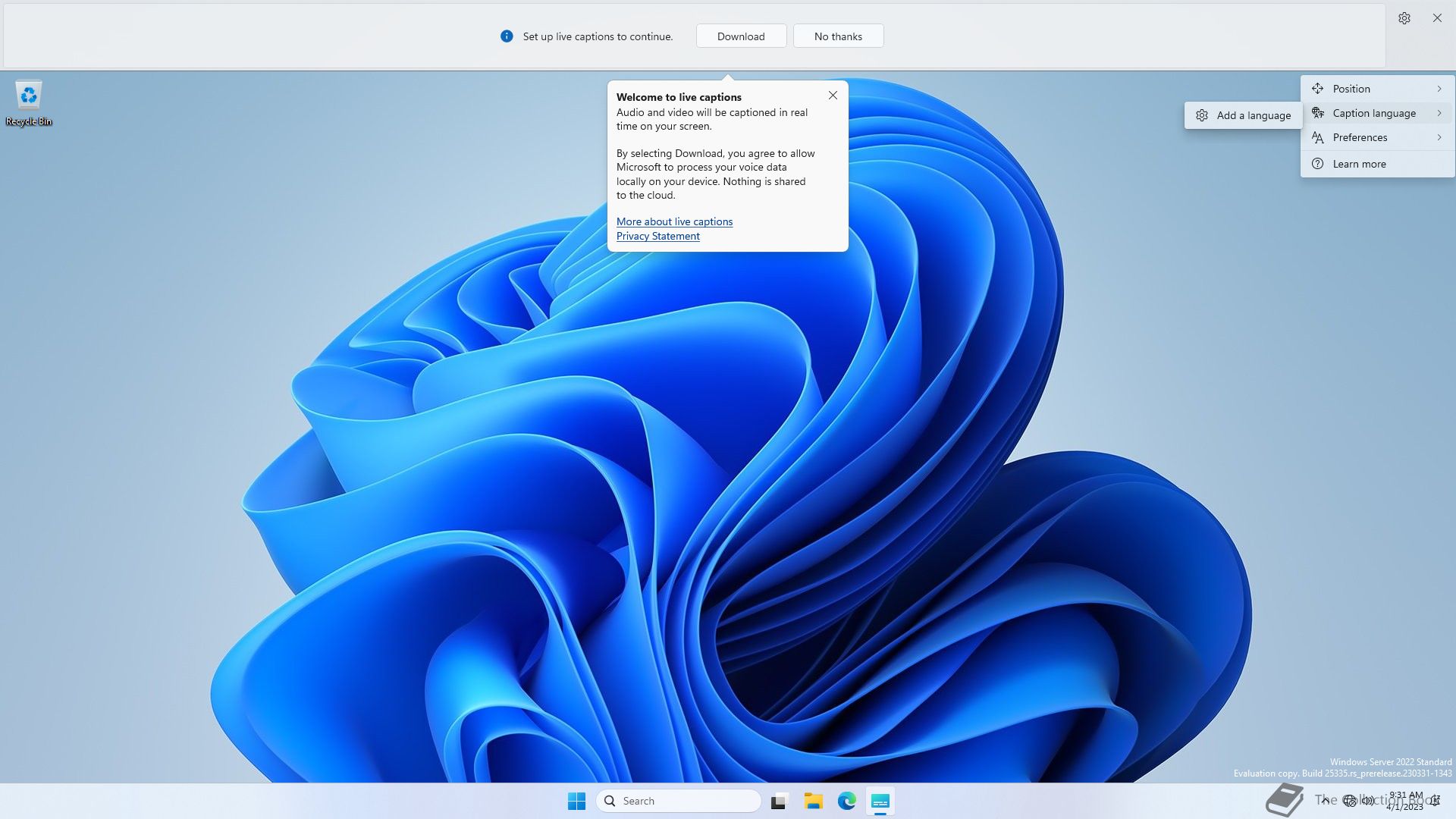Click the No thanks button
This screenshot has height=819, width=1456.
click(838, 36)
